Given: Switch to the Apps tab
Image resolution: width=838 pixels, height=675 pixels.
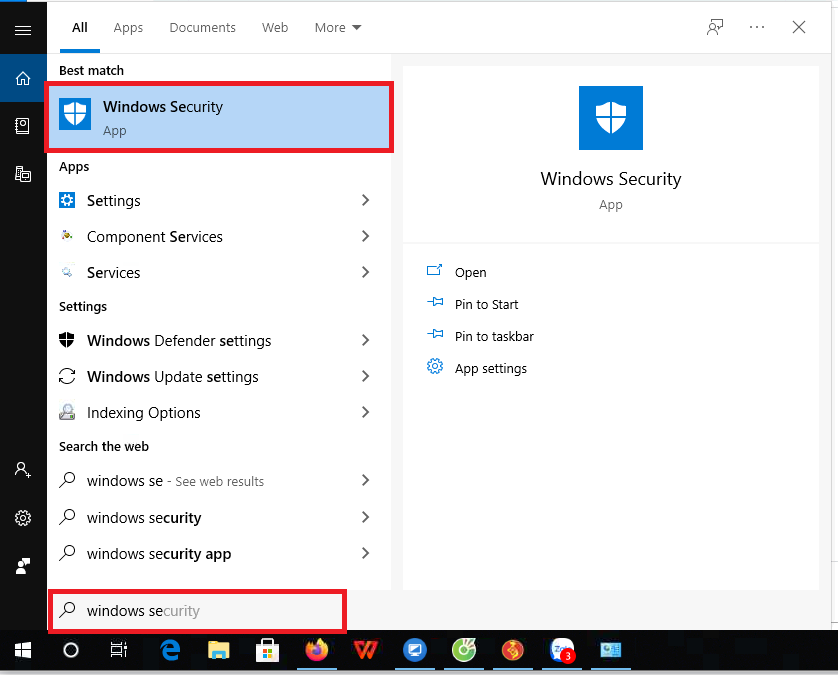Looking at the screenshot, I should (x=128, y=28).
